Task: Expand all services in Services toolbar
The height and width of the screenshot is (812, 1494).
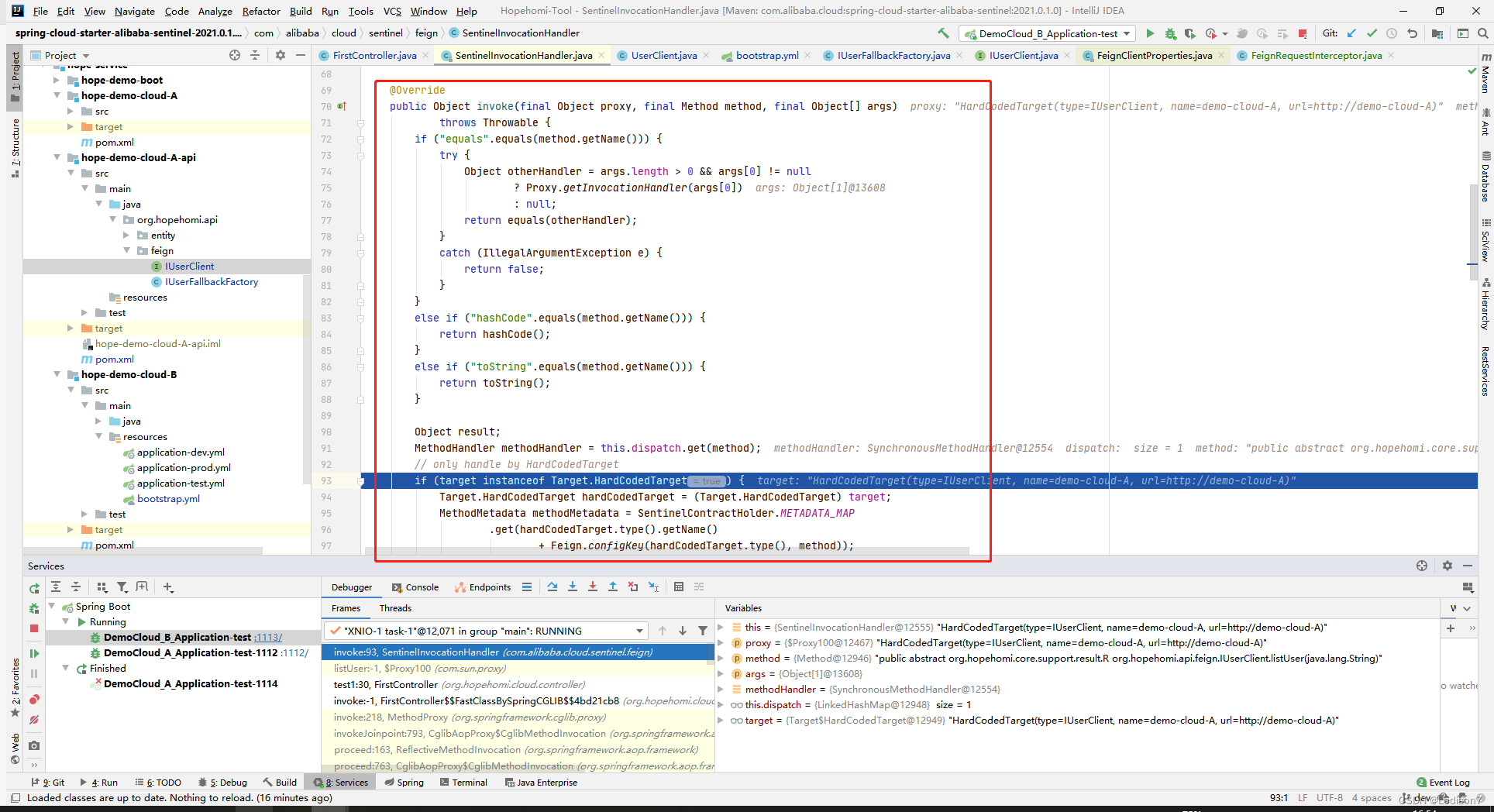Action: click(x=56, y=587)
